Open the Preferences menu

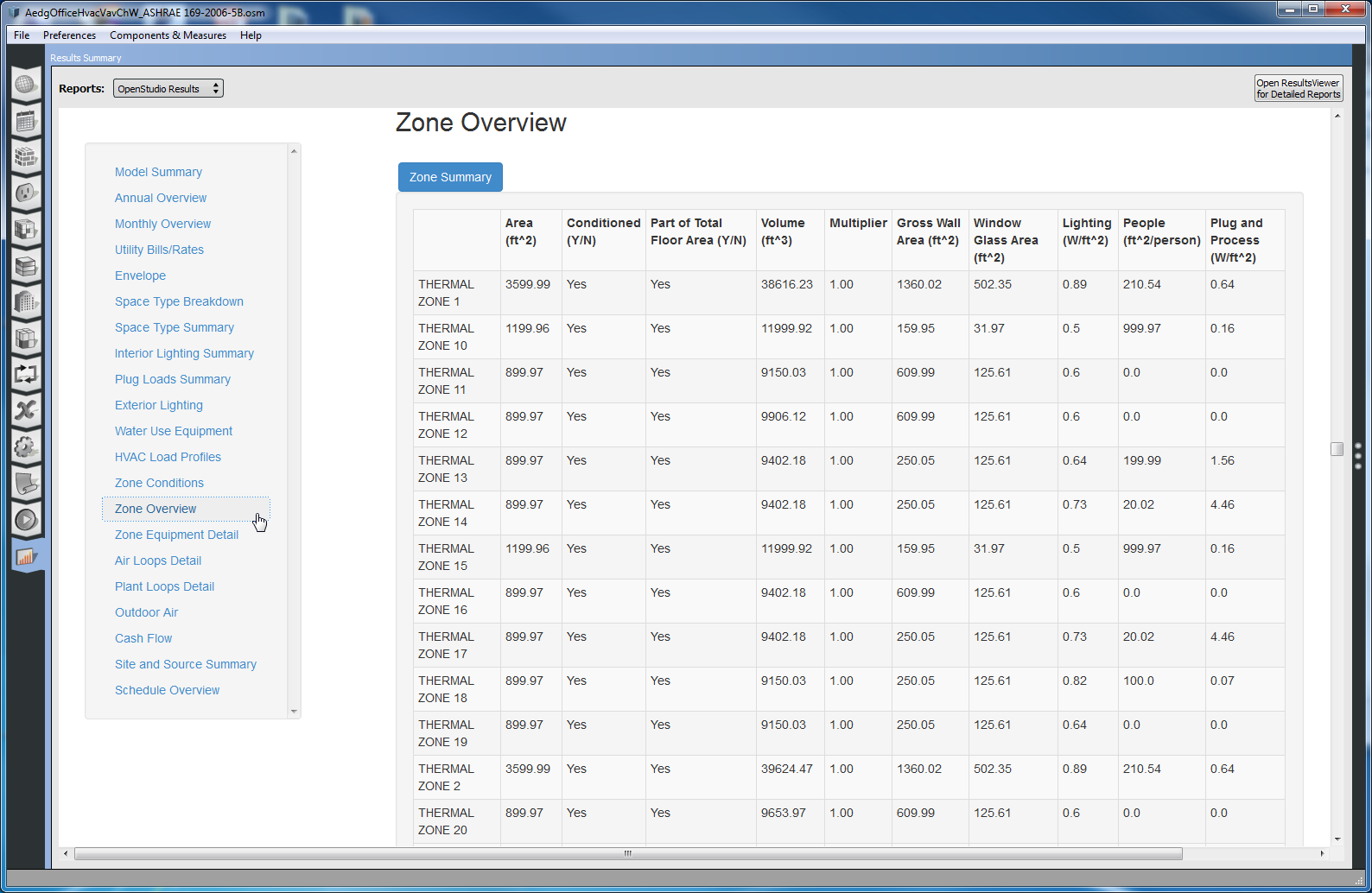tap(69, 35)
